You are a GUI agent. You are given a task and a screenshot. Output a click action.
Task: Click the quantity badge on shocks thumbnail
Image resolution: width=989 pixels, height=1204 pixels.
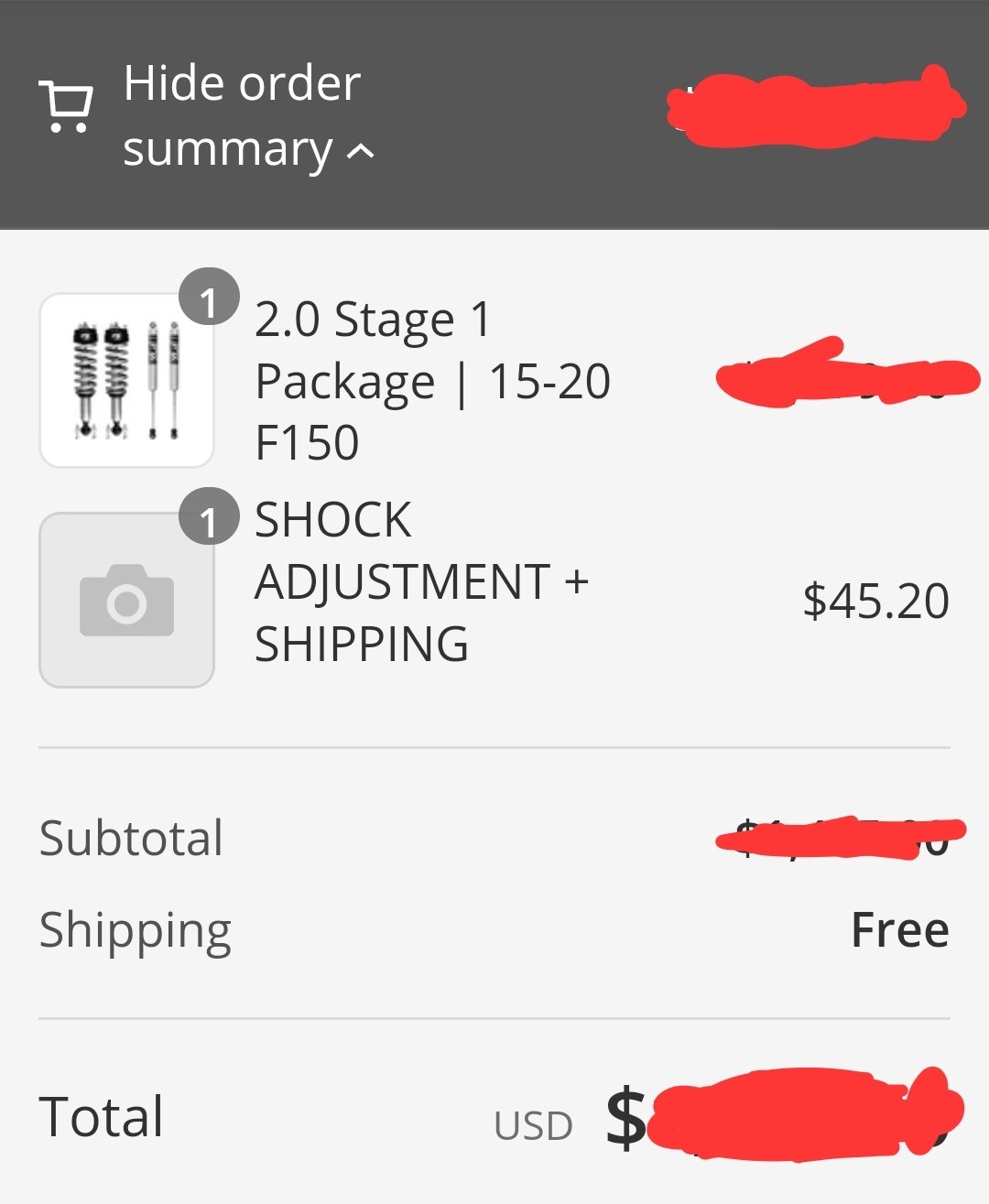209,298
